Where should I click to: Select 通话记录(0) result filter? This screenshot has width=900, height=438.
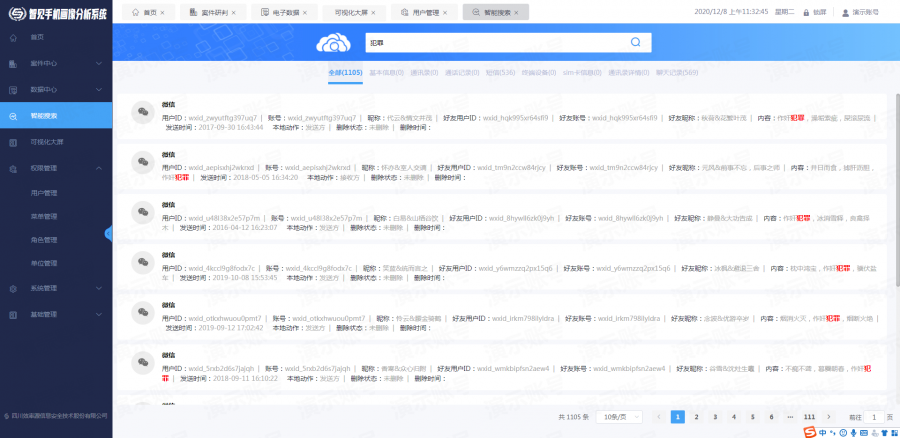[462, 73]
